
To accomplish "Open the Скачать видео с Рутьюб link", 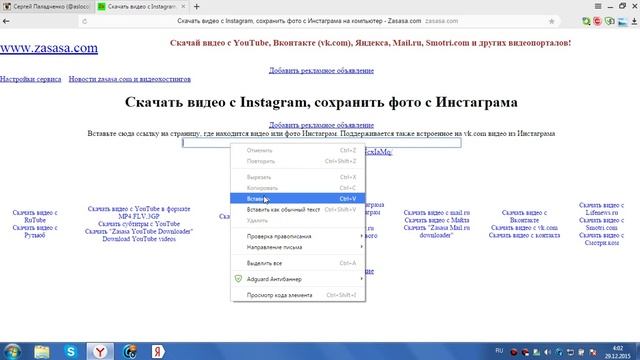I will [35, 231].
